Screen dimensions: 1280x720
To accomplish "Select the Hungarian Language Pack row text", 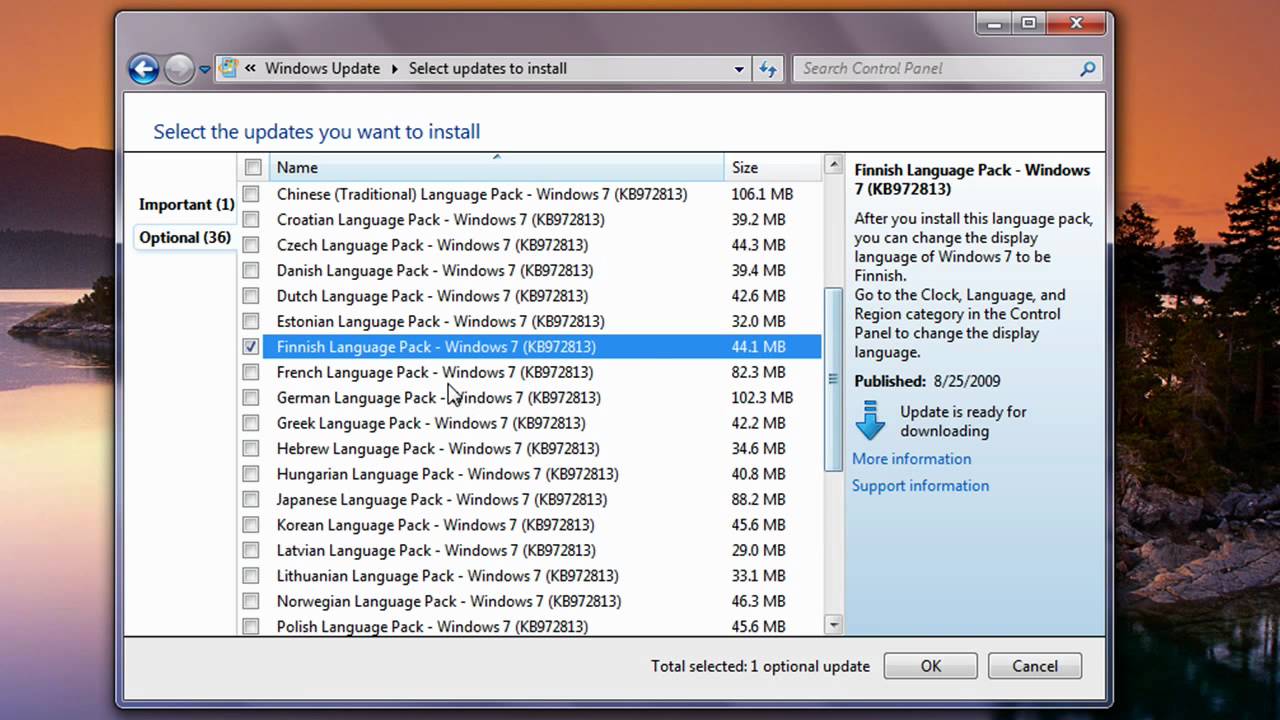I will point(447,474).
